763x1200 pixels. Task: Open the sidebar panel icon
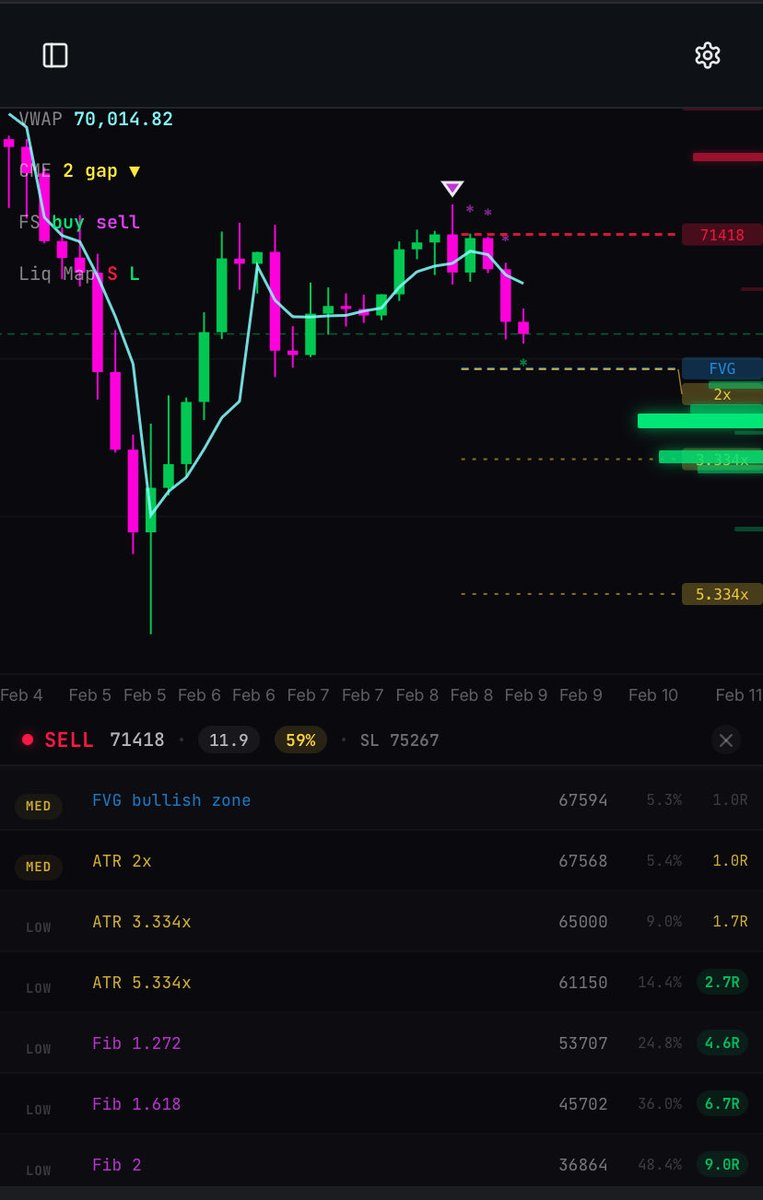coord(55,55)
